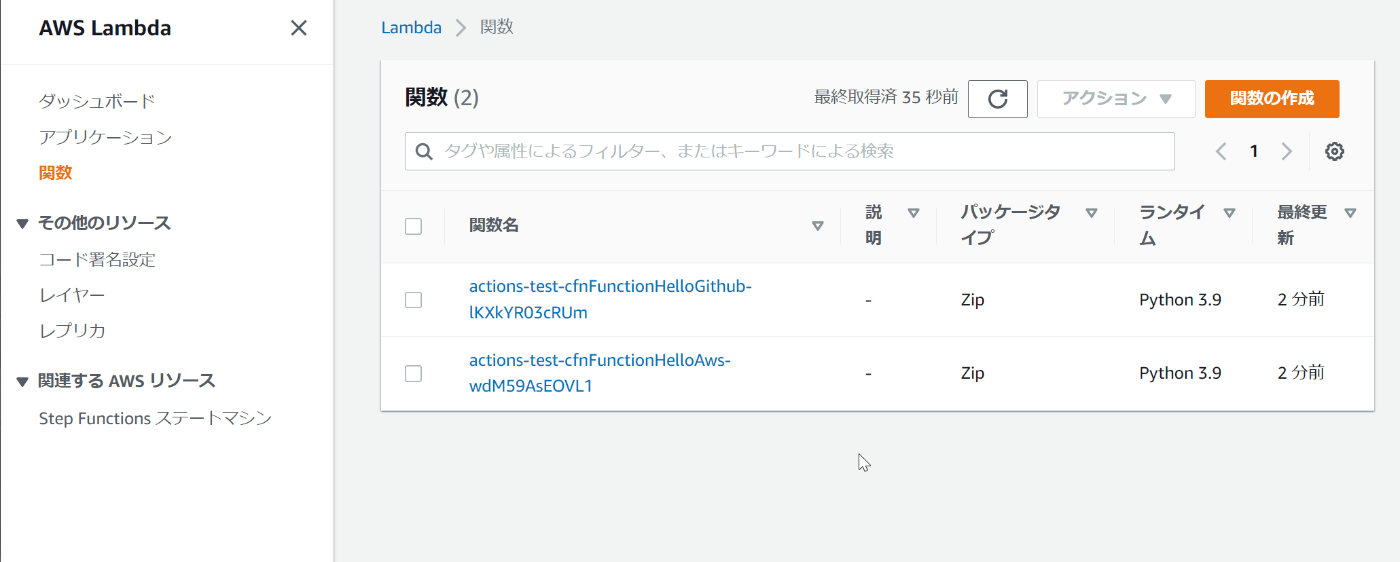Image resolution: width=1400 pixels, height=562 pixels.
Task: Click 2 分前 in HelloAws row
Action: click(x=1301, y=373)
